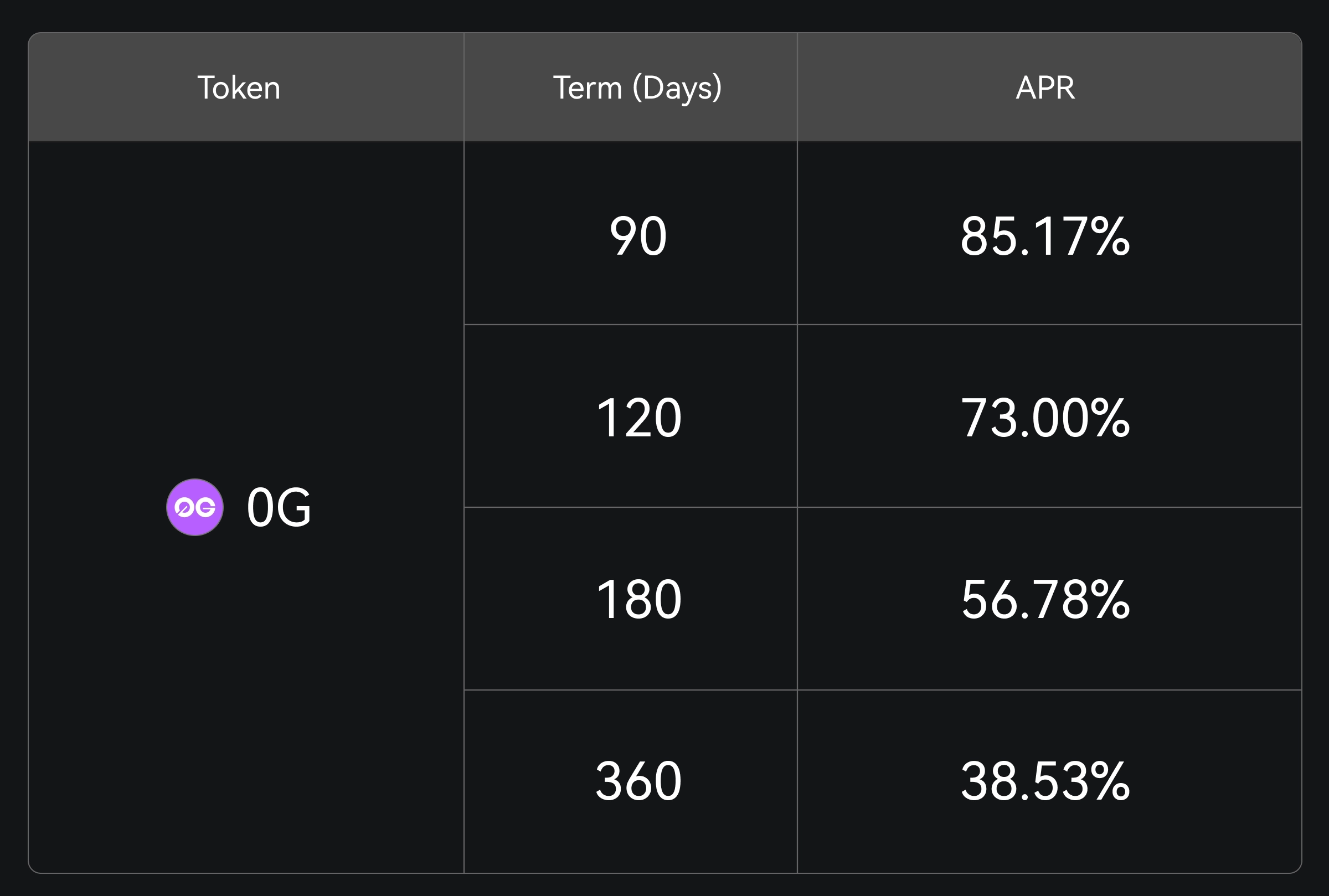Click the purple 0G token logo
Viewport: 1329px width, 896px height.
pyautogui.click(x=195, y=507)
